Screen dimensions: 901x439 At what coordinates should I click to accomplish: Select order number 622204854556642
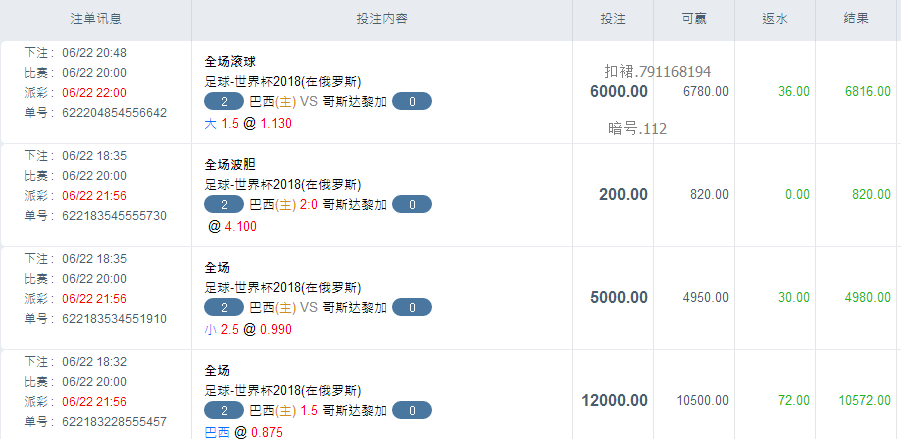tap(114, 113)
